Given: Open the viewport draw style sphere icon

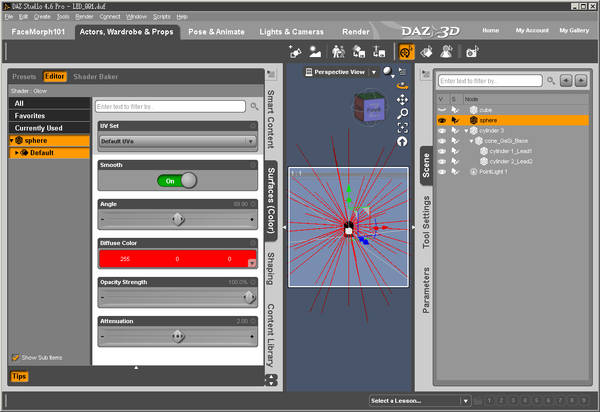Looking at the screenshot, I should tap(388, 72).
